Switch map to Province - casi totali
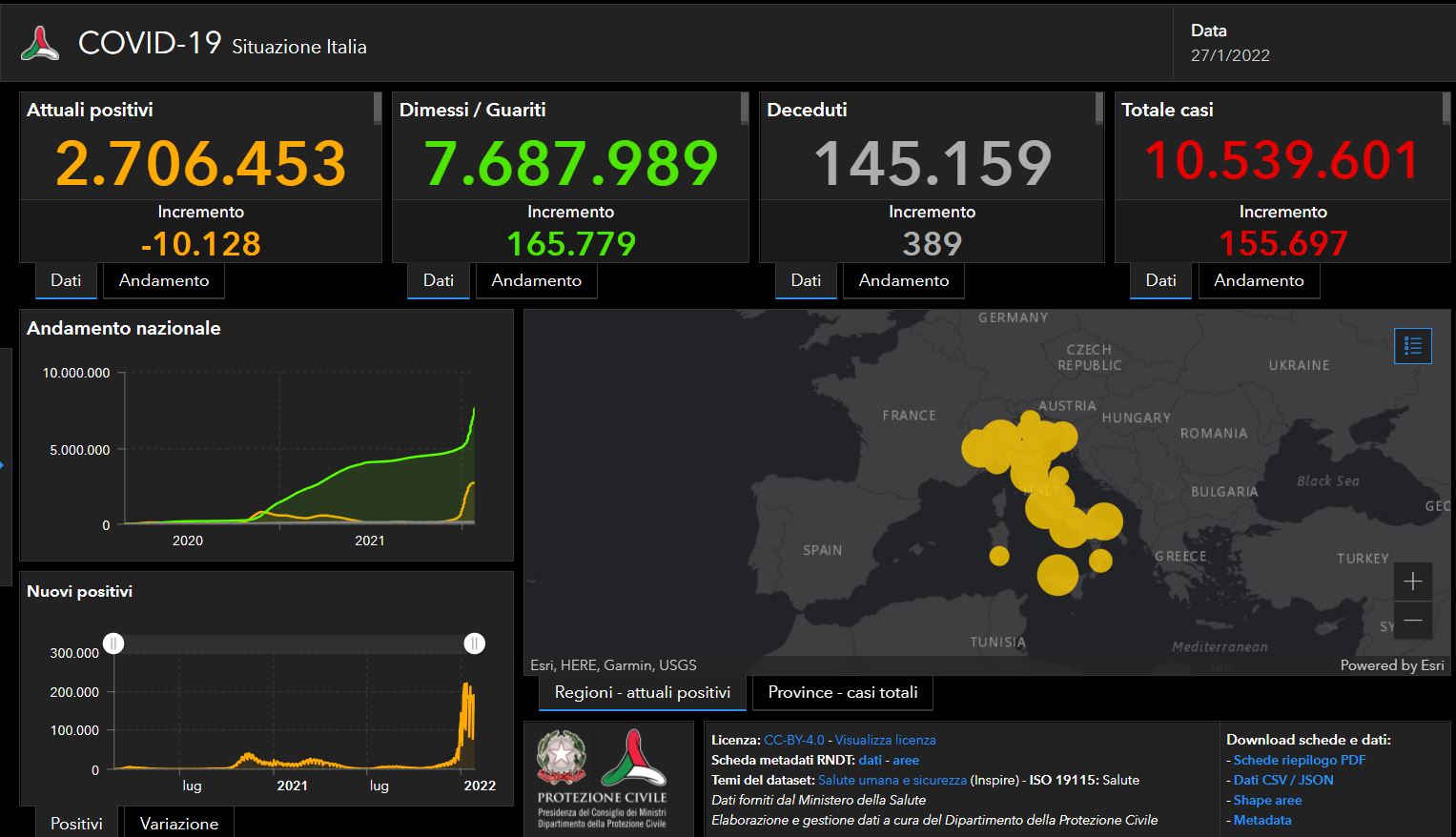 click(842, 692)
